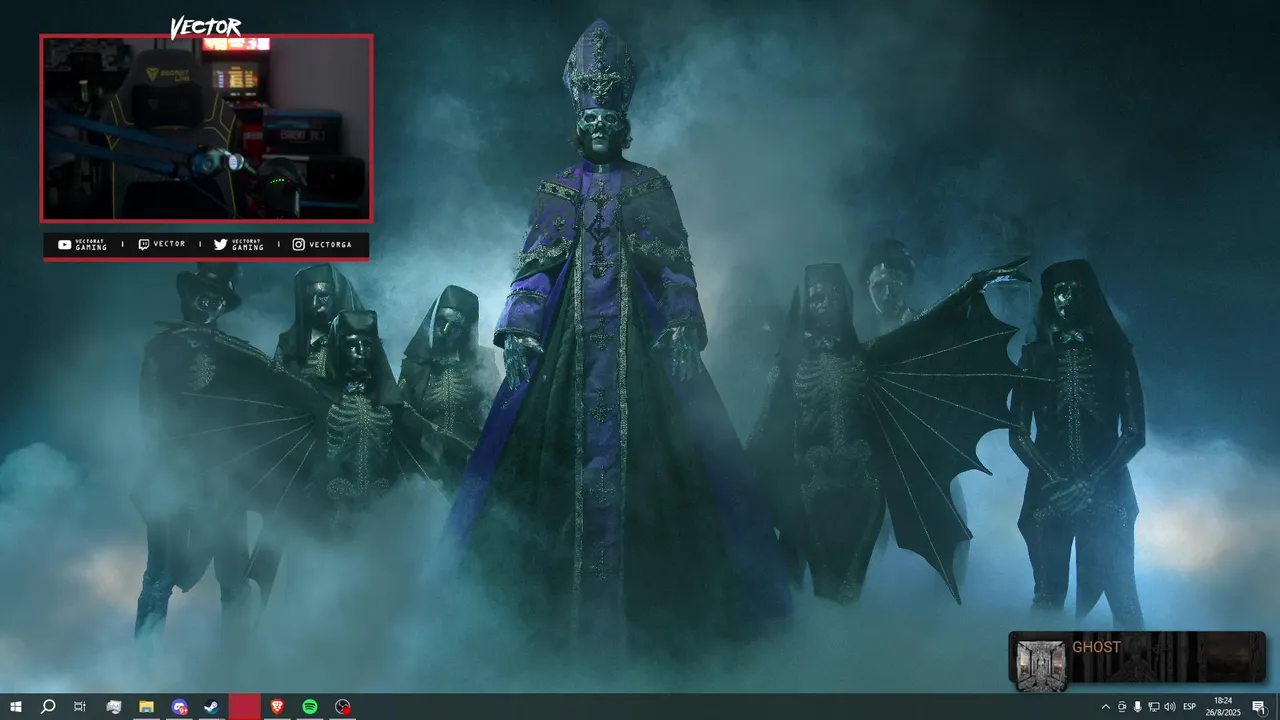Open the notification center icon
Screen dimensions: 1280x720
click(1259, 706)
